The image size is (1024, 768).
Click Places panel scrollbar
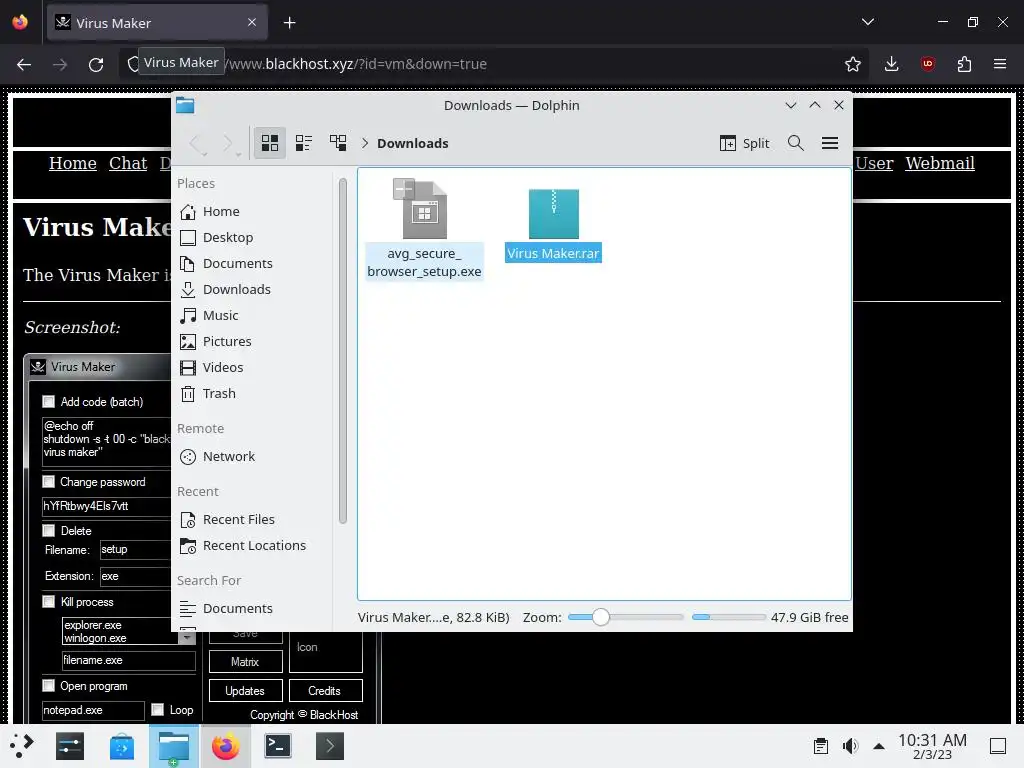click(343, 351)
